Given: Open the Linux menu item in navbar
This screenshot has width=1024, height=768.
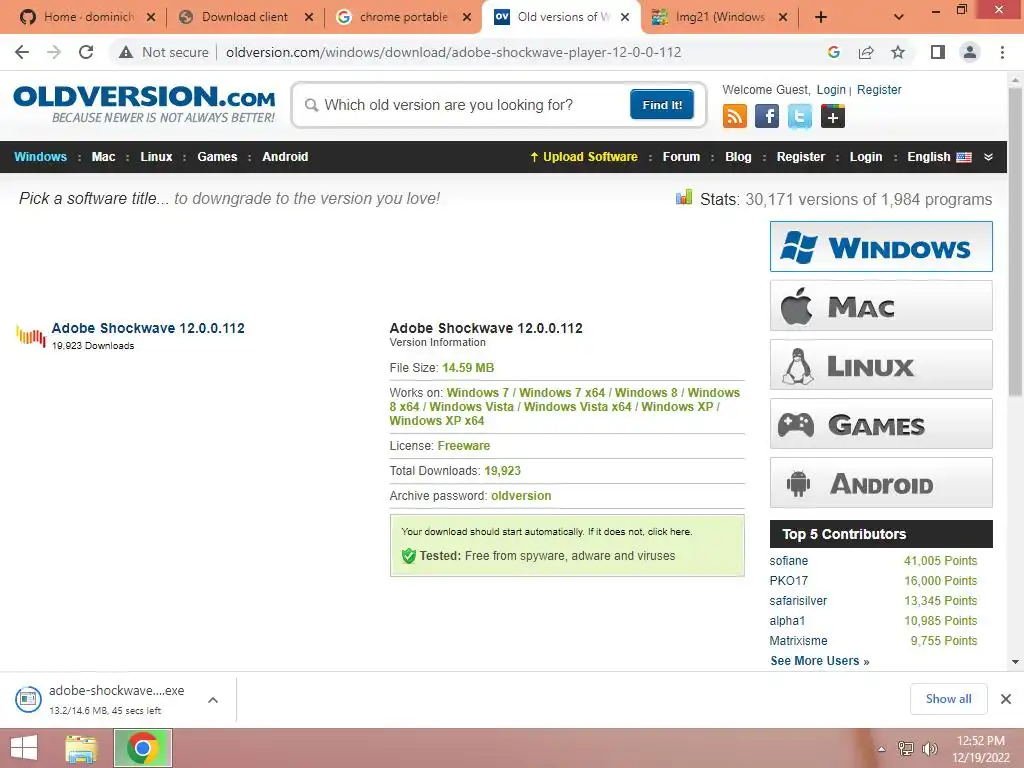Looking at the screenshot, I should coord(156,157).
